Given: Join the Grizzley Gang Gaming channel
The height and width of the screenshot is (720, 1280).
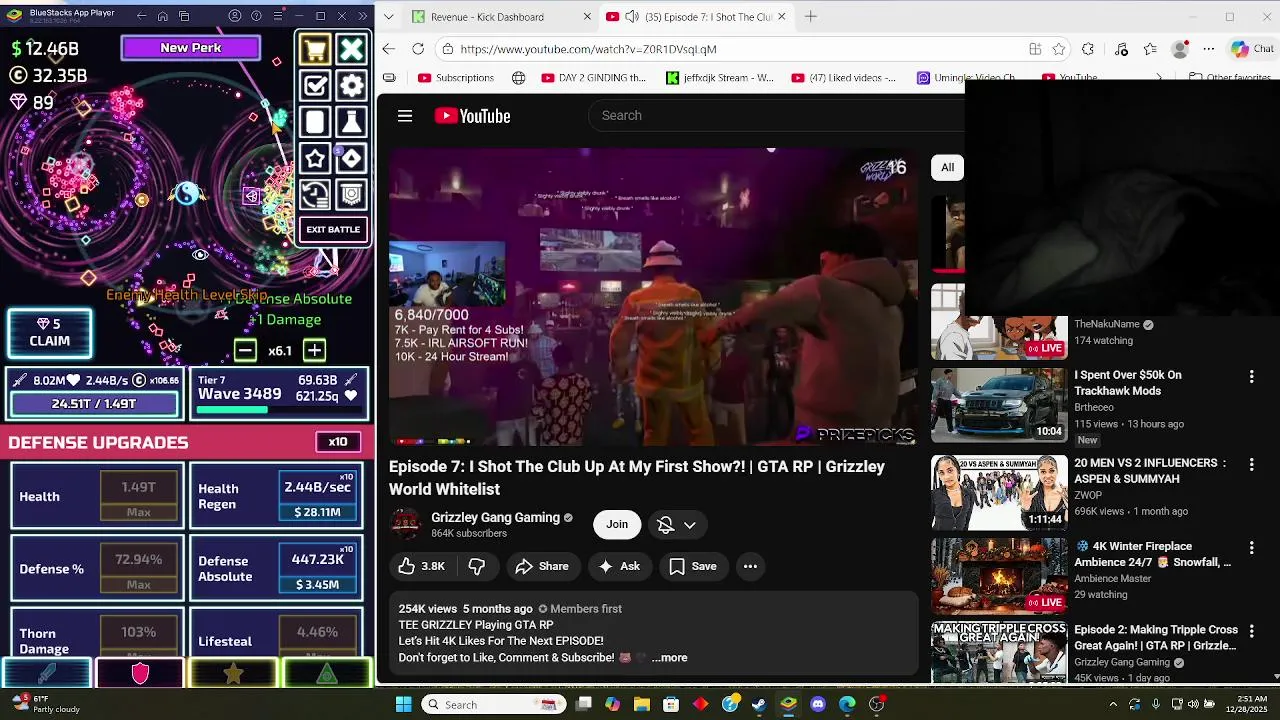Looking at the screenshot, I should [x=617, y=524].
